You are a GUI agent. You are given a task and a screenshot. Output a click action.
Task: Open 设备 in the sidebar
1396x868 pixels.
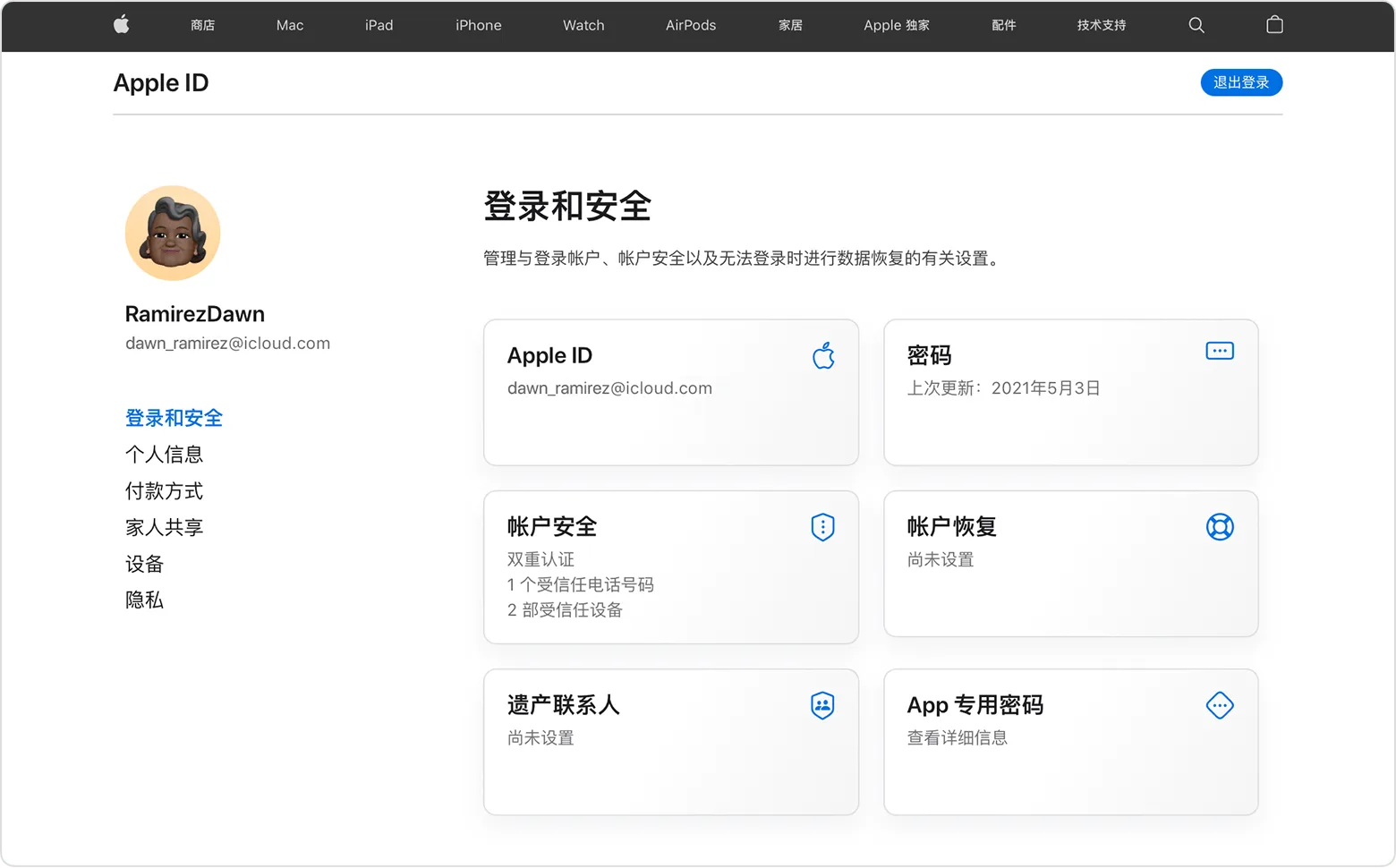[144, 564]
